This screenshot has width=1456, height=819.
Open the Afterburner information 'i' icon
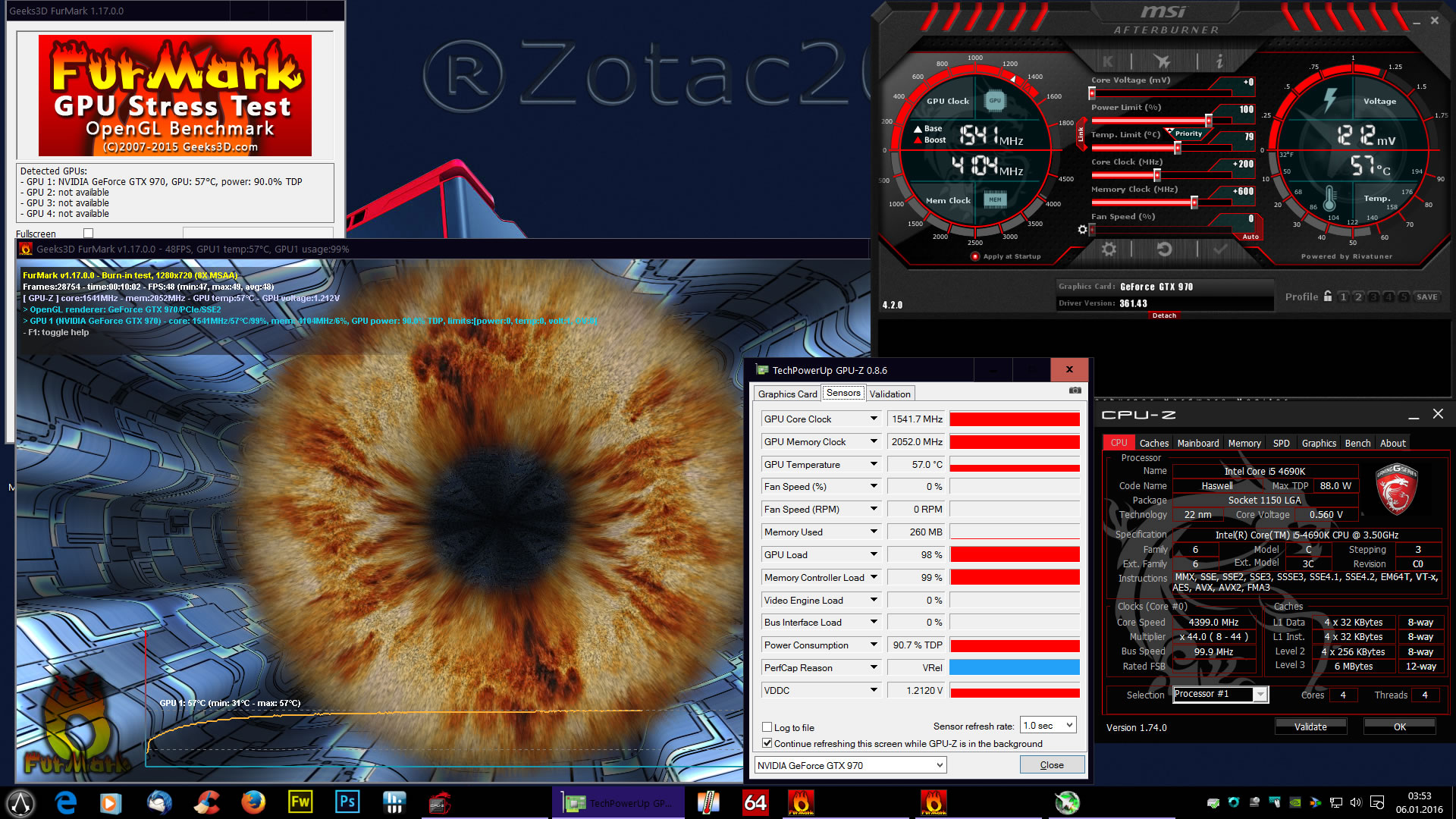click(1219, 61)
